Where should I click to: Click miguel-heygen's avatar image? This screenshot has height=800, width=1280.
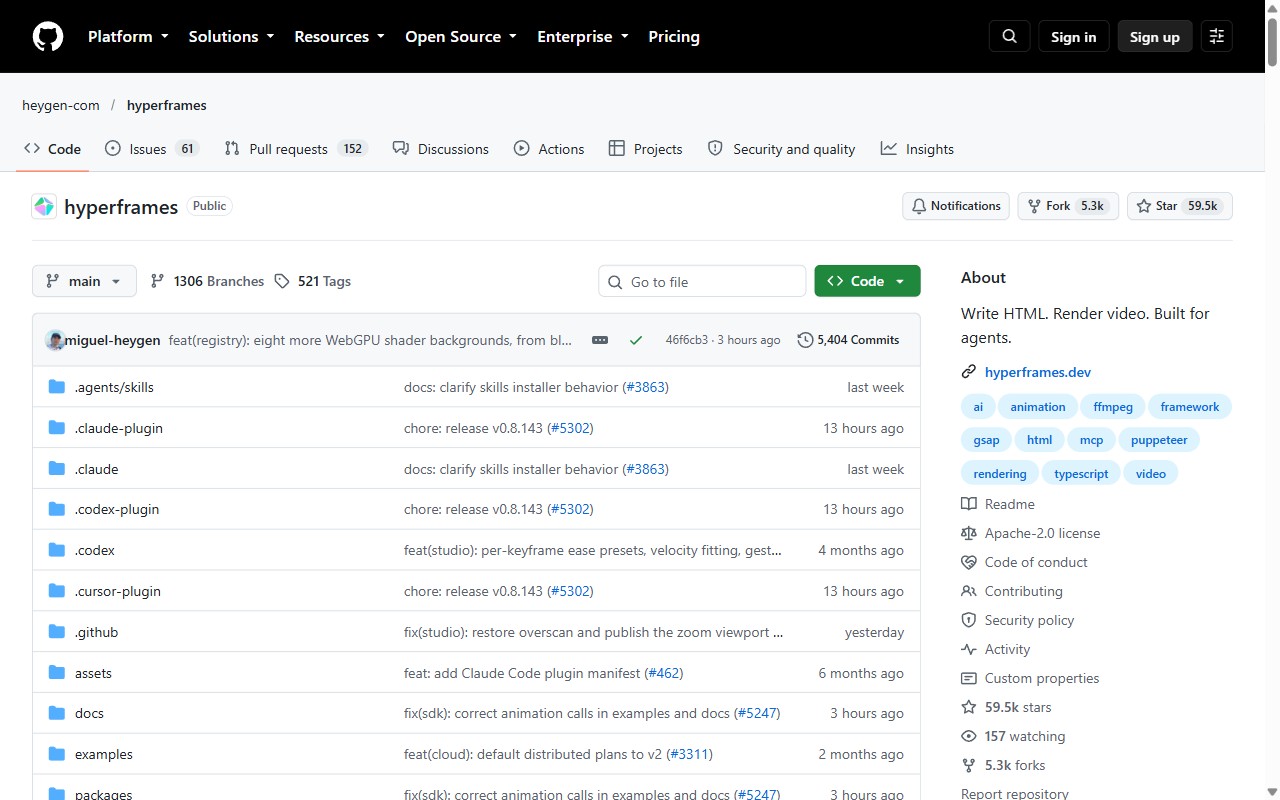tap(55, 340)
